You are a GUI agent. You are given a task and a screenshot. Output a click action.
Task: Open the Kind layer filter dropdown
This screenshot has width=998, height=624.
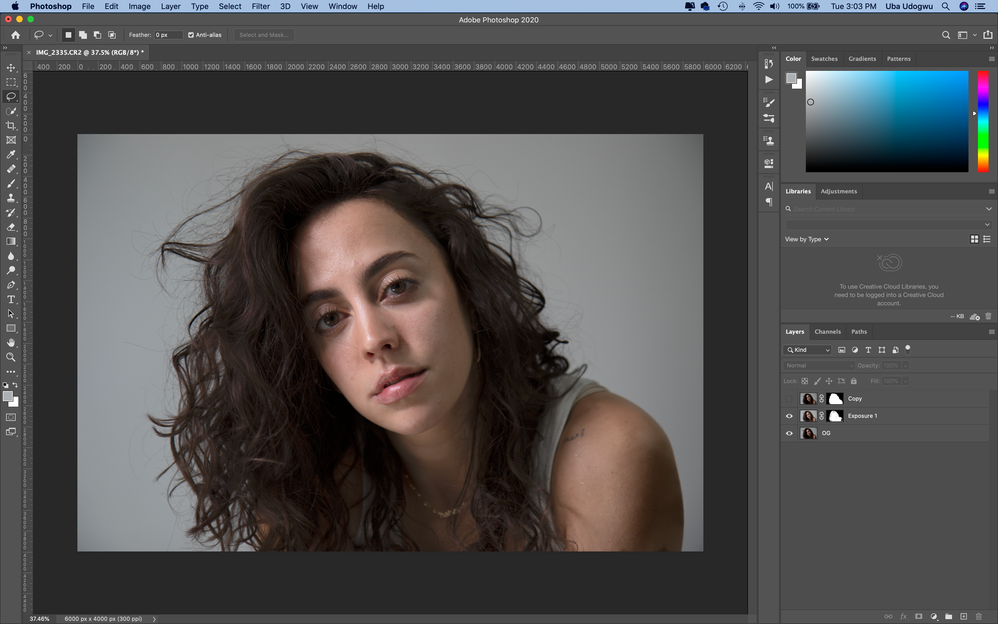point(808,350)
